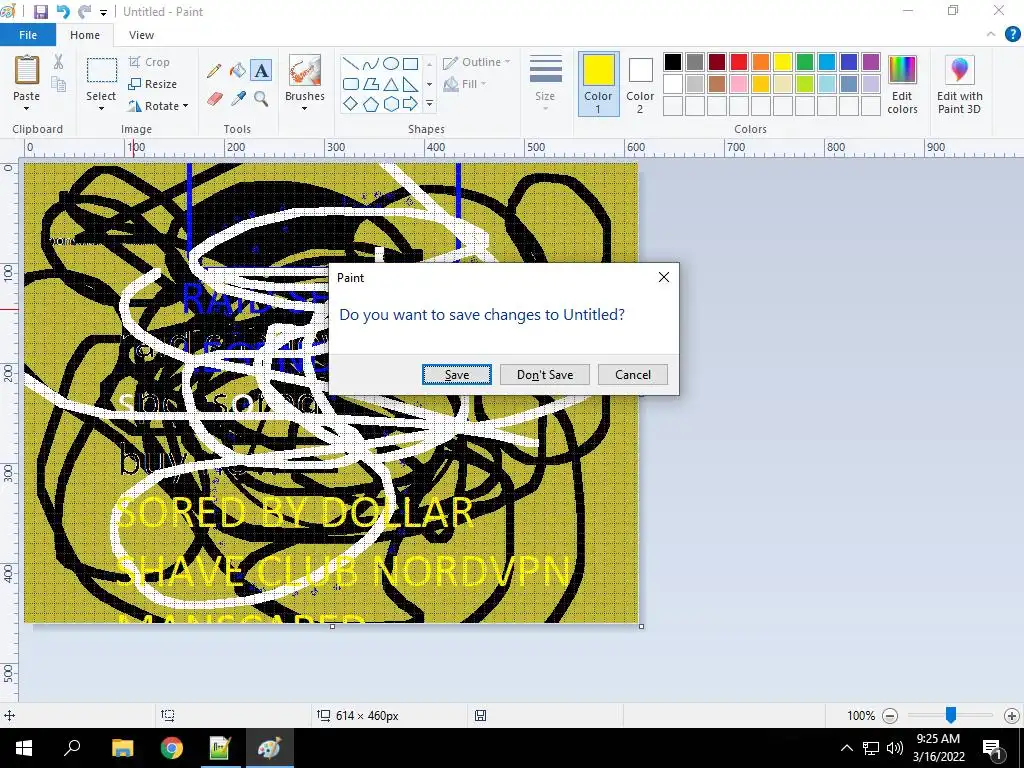Click the Resize button

[x=152, y=84]
